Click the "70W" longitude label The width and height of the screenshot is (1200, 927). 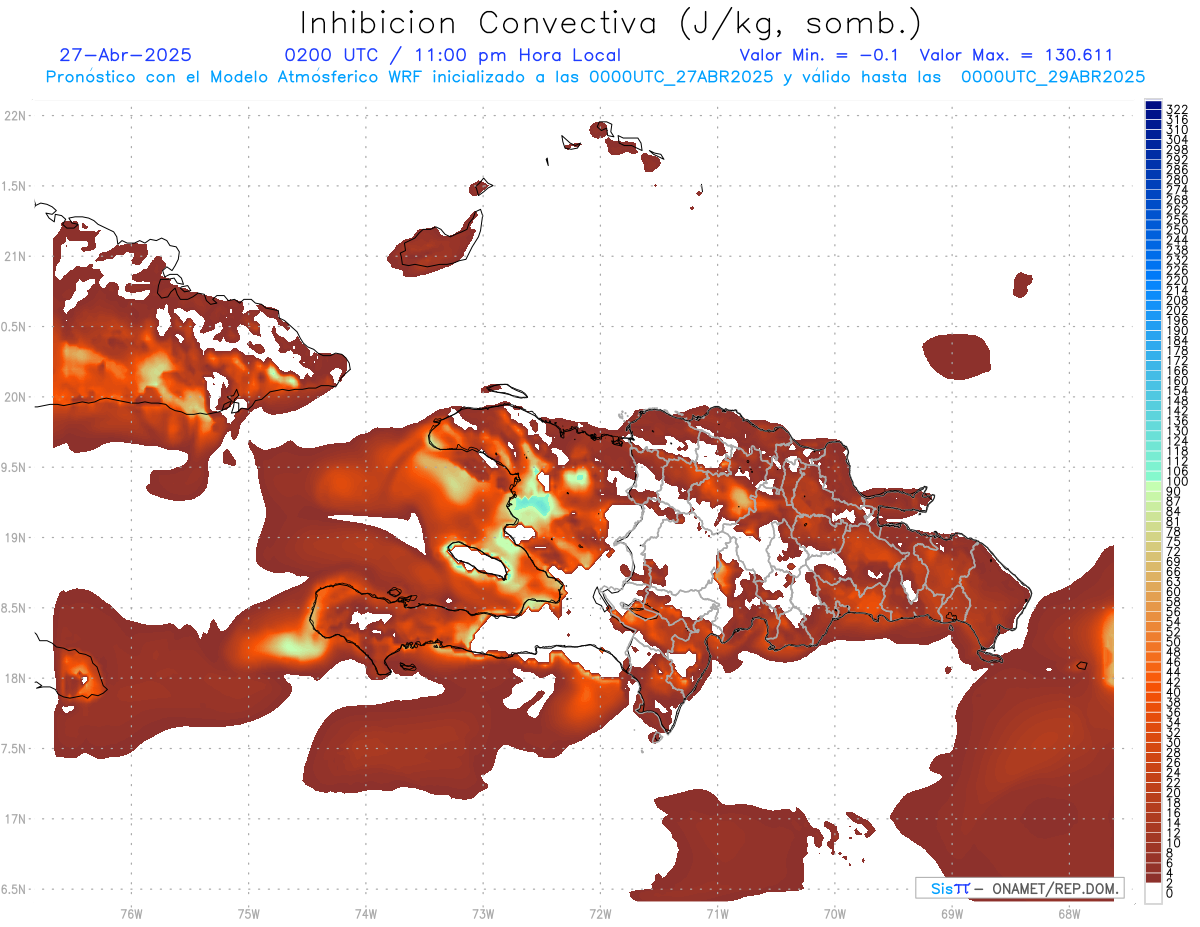click(x=834, y=913)
